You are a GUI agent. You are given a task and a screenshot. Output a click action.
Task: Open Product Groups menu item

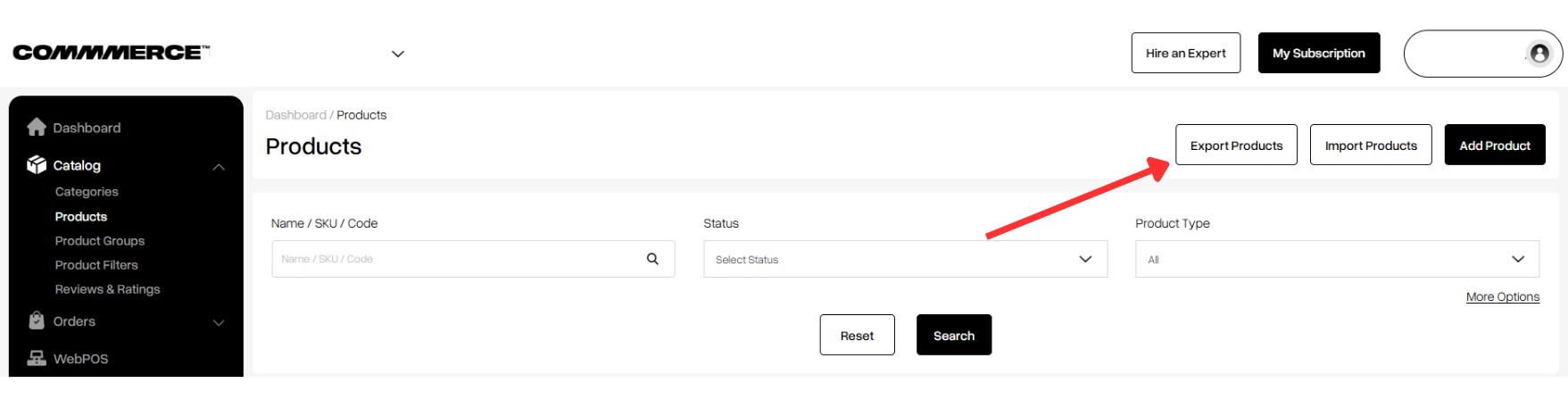[100, 241]
